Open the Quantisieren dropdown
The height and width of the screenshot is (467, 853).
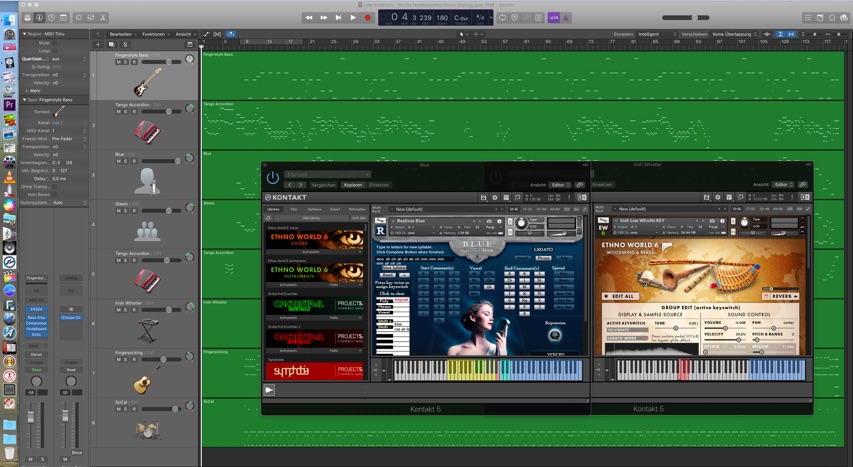click(69, 59)
